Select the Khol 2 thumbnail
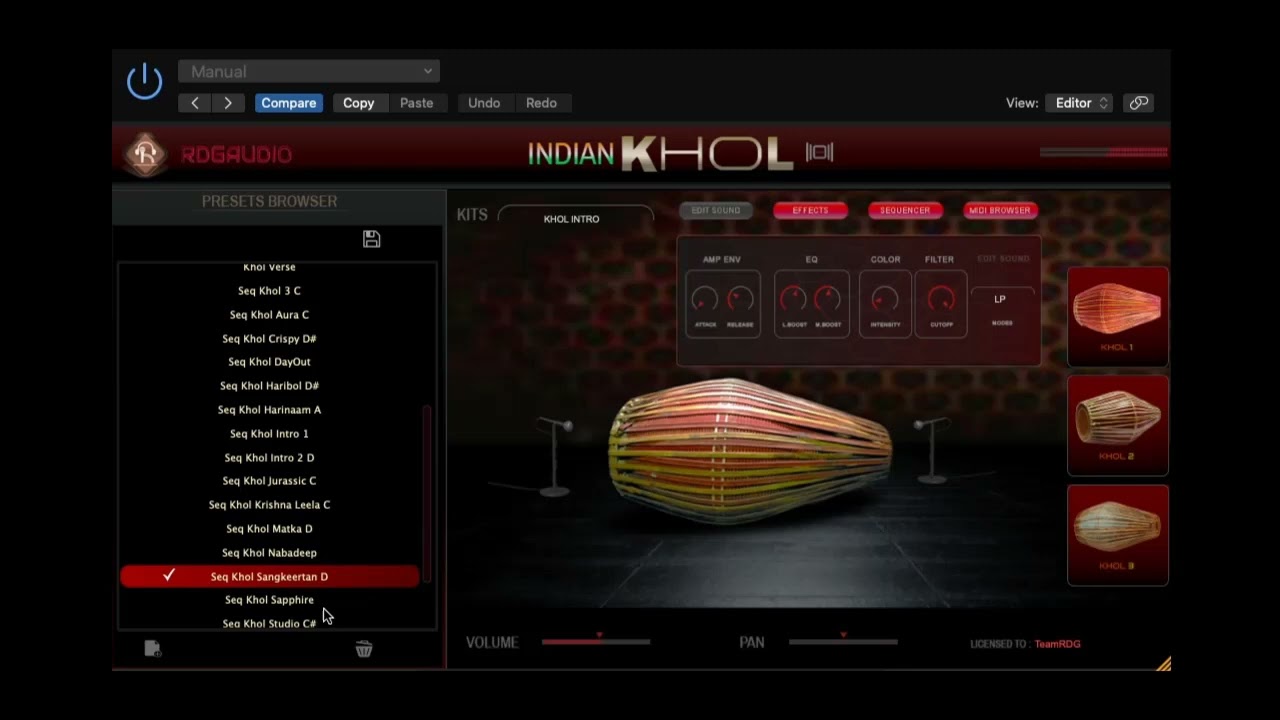 pos(1117,425)
